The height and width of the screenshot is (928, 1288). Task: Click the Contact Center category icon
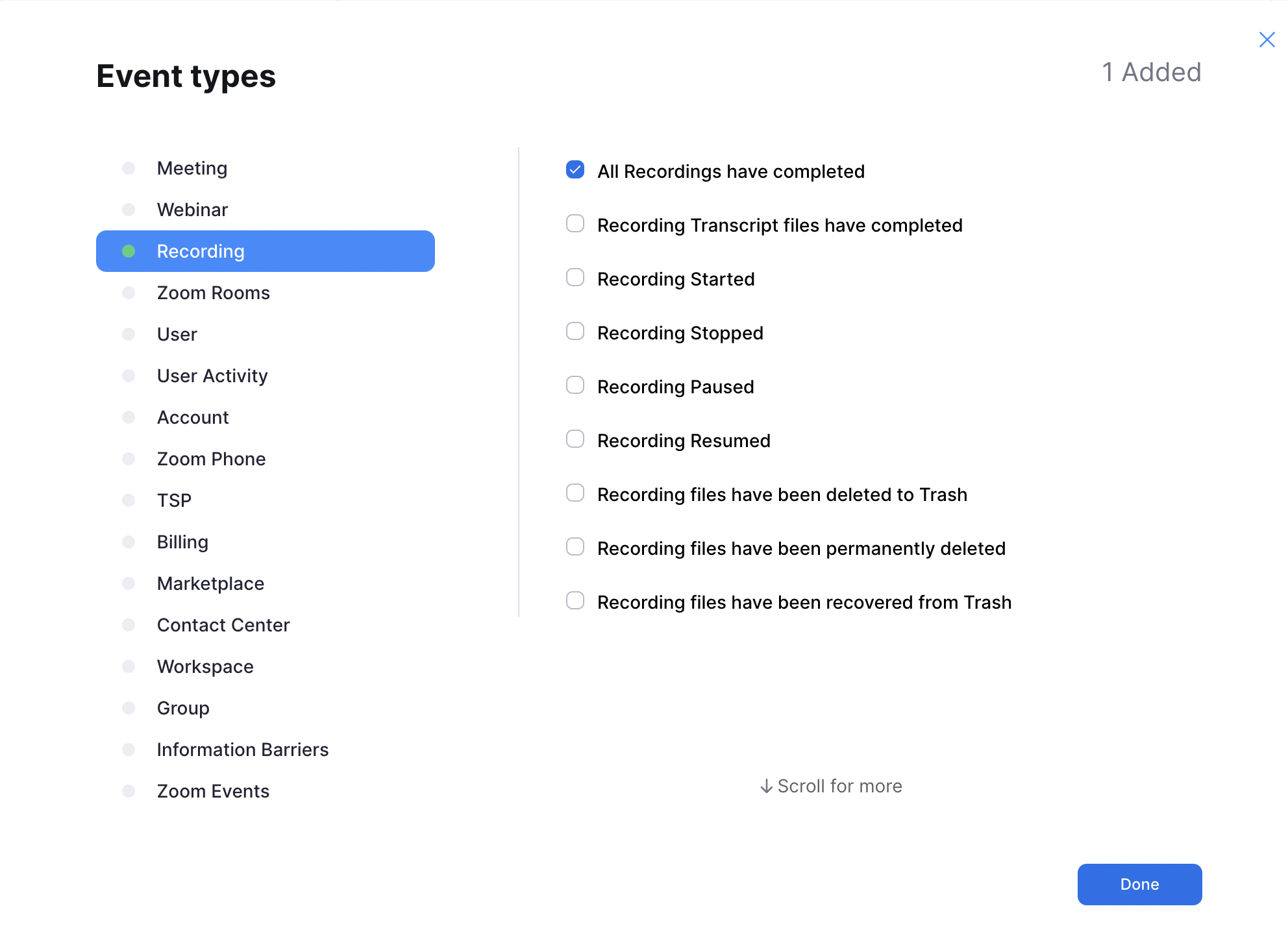(129, 624)
